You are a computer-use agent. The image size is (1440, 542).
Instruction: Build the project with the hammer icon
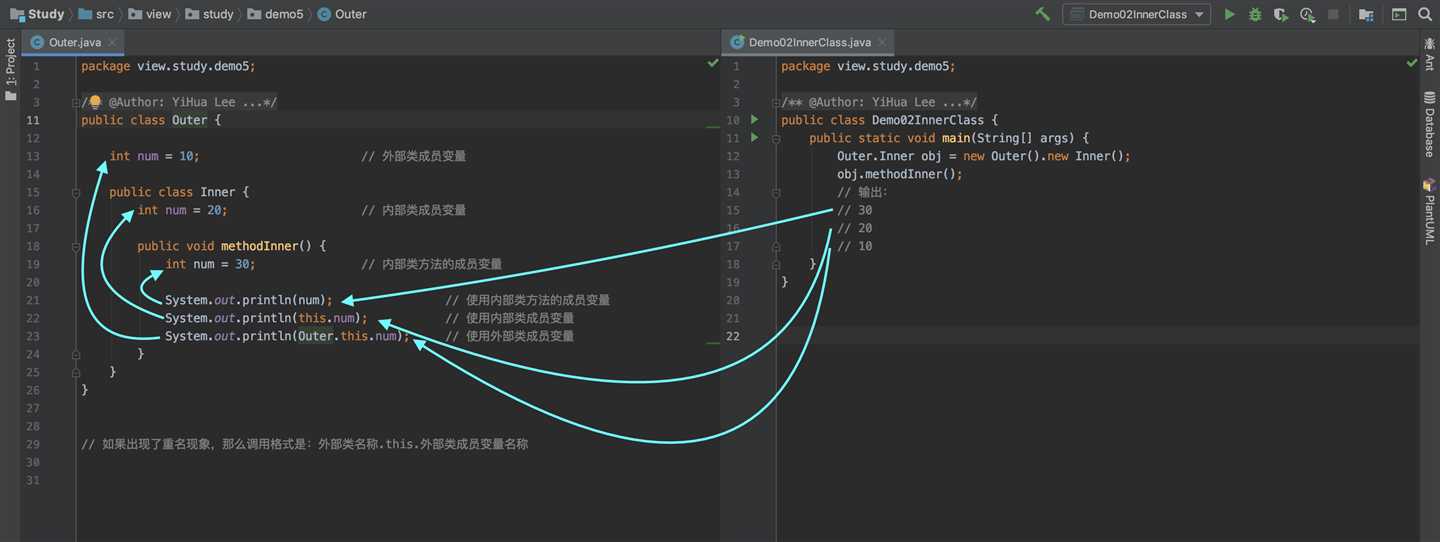1043,14
